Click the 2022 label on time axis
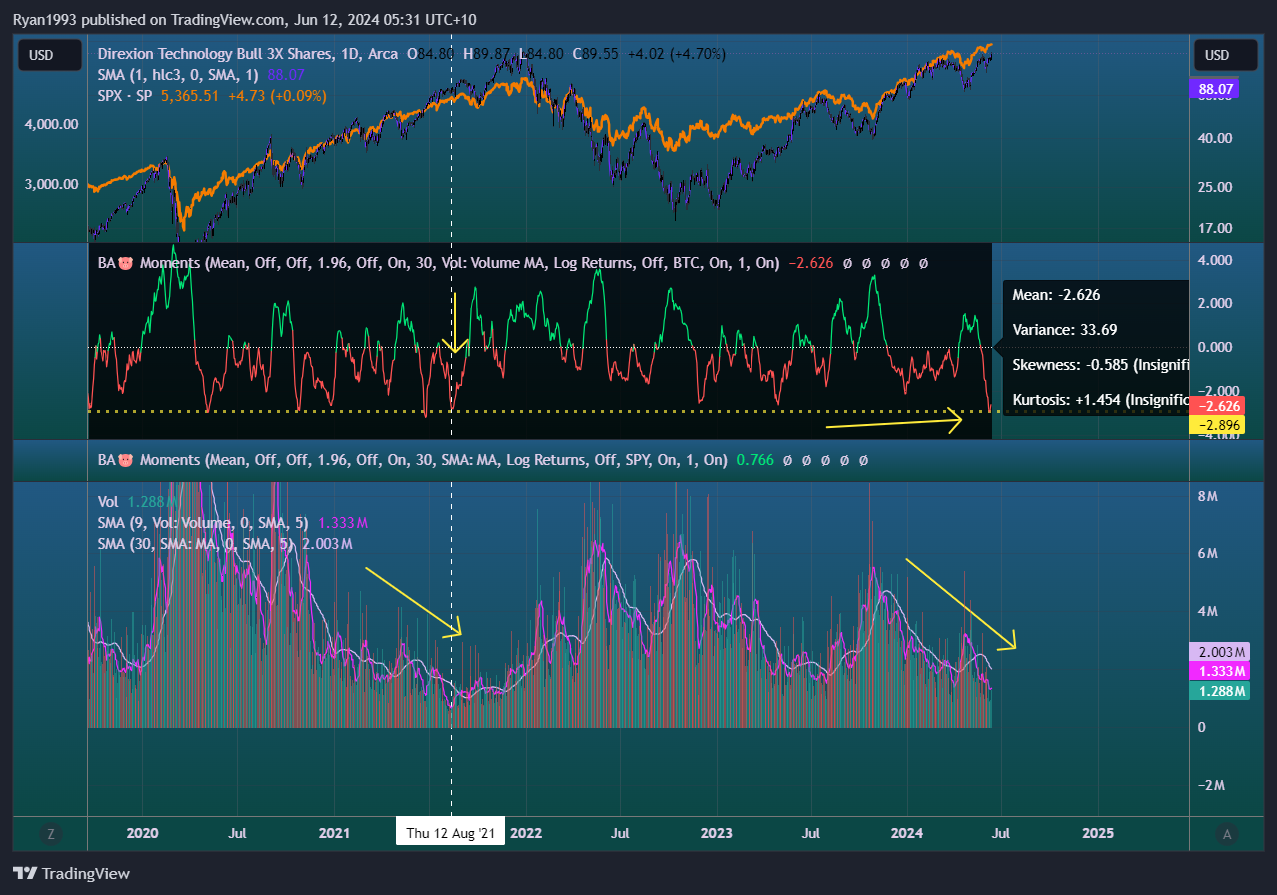The image size is (1277, 895). pos(526,832)
